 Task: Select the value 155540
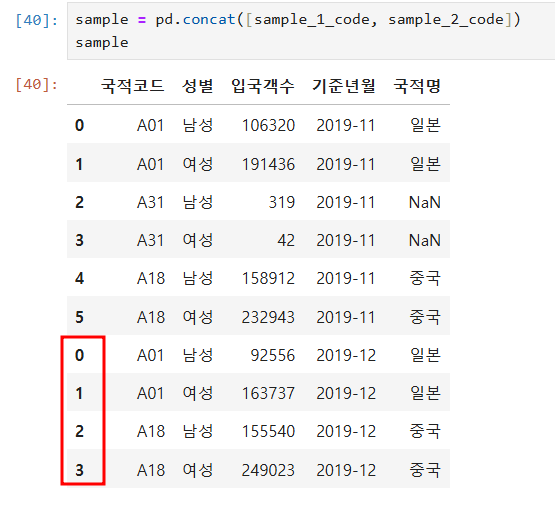click(268, 431)
